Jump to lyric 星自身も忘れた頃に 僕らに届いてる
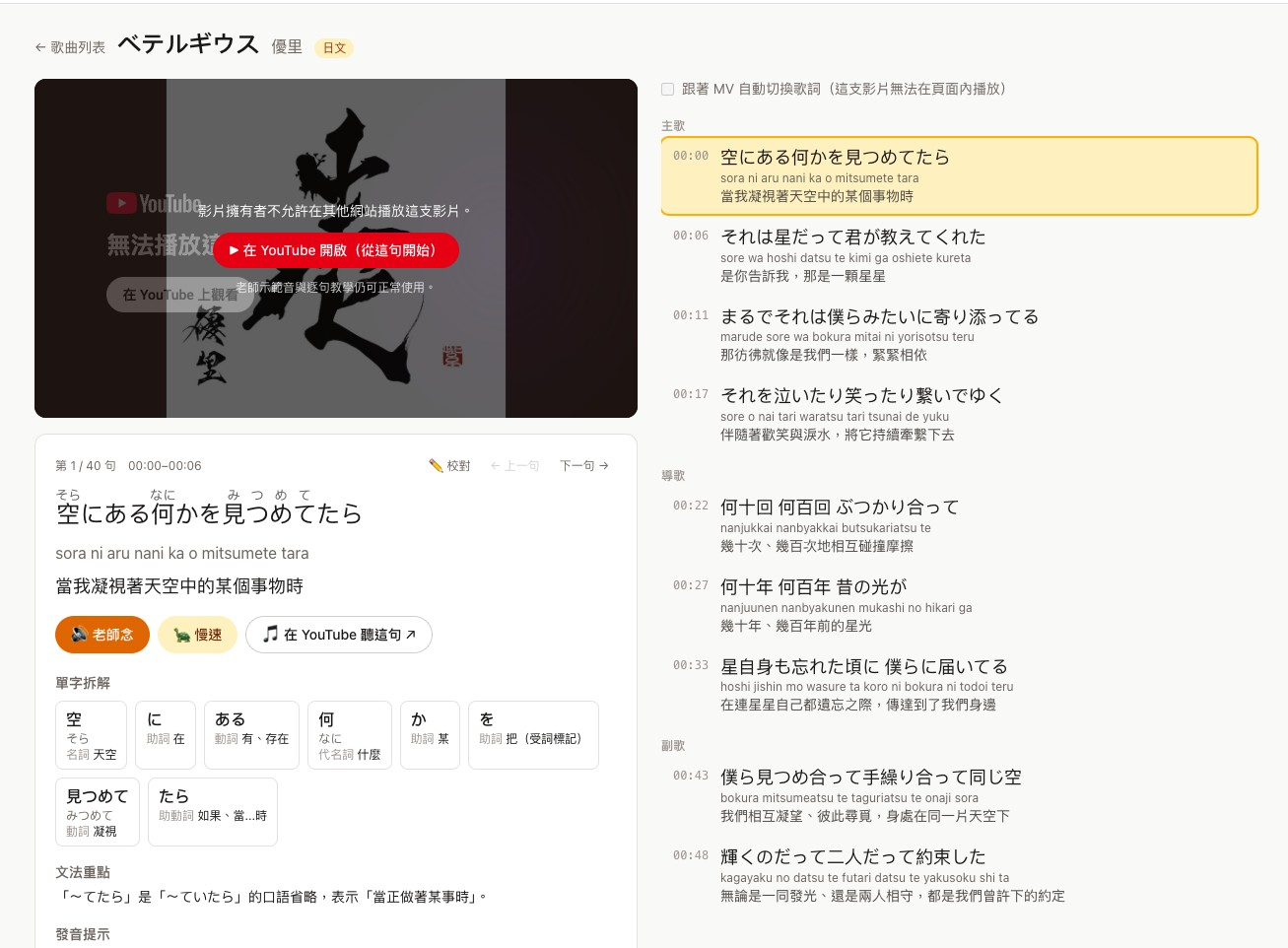 coord(959,685)
